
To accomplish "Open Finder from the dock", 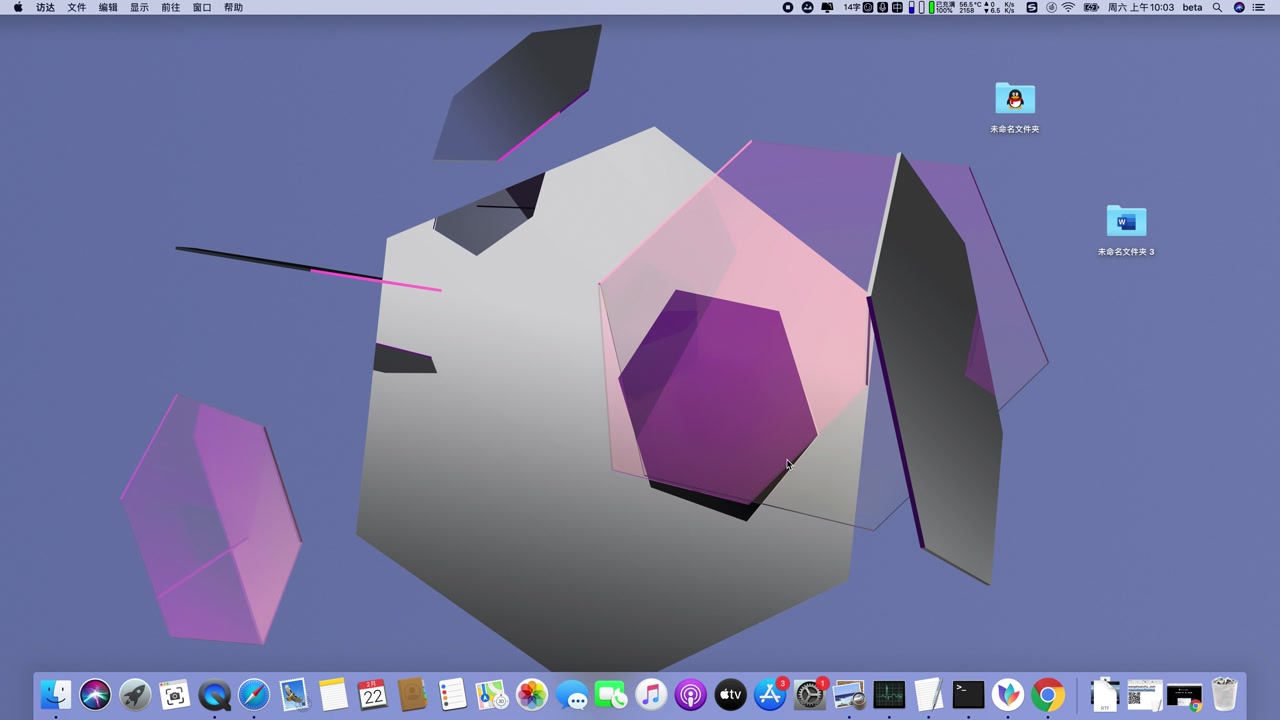I will pyautogui.click(x=56, y=694).
